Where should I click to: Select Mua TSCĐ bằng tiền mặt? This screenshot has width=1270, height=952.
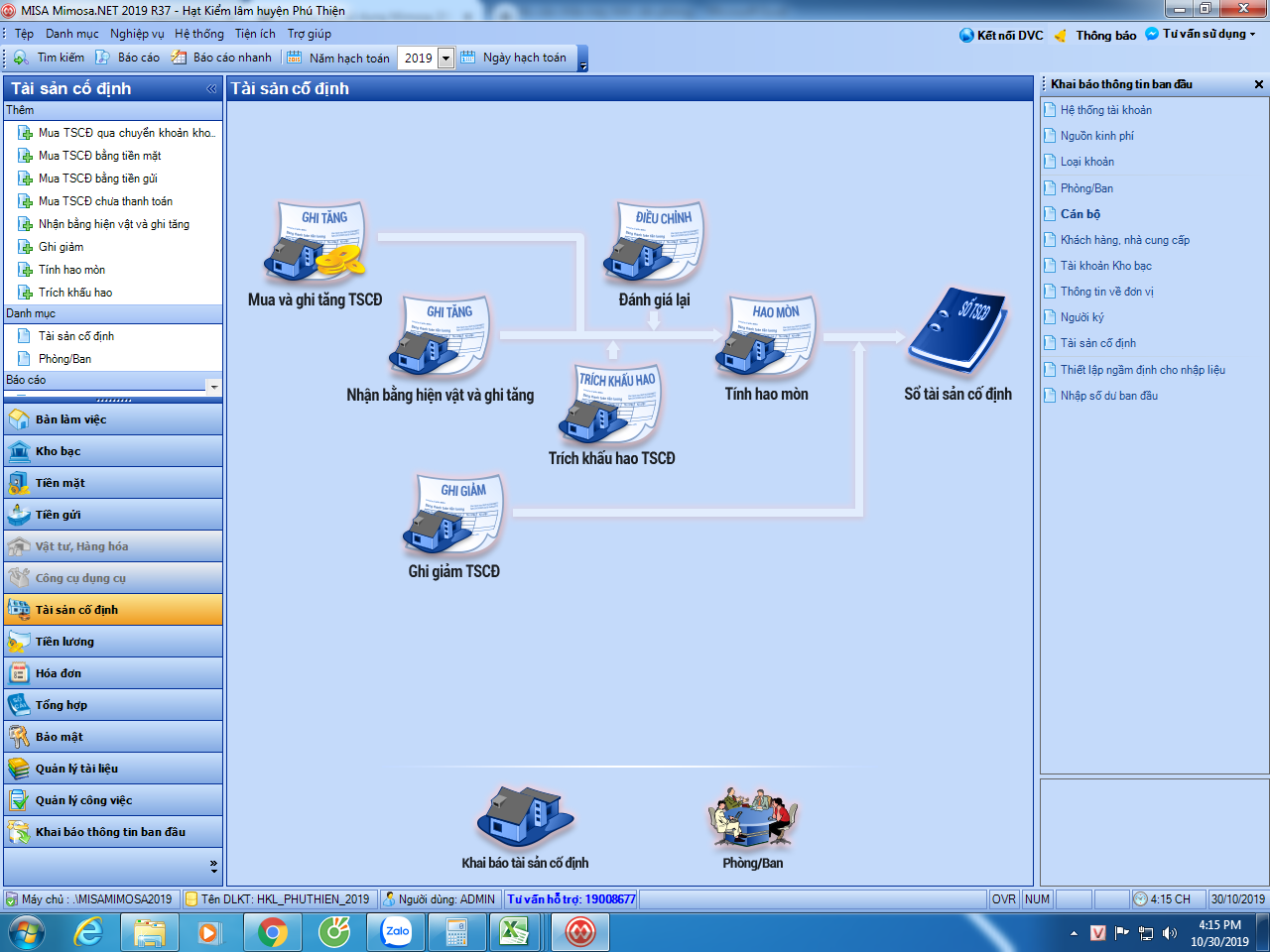coord(89,156)
